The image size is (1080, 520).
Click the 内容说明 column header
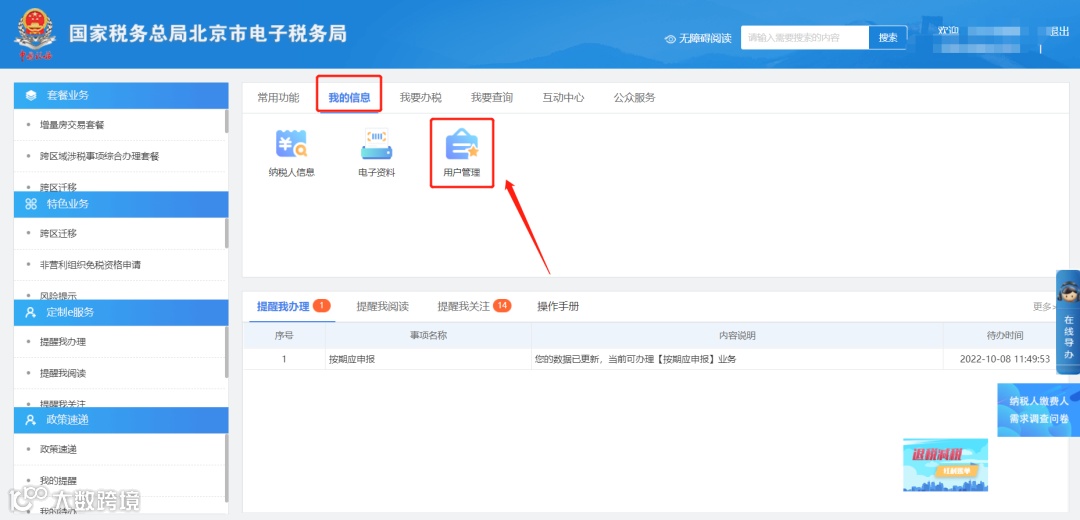pyautogui.click(x=737, y=335)
